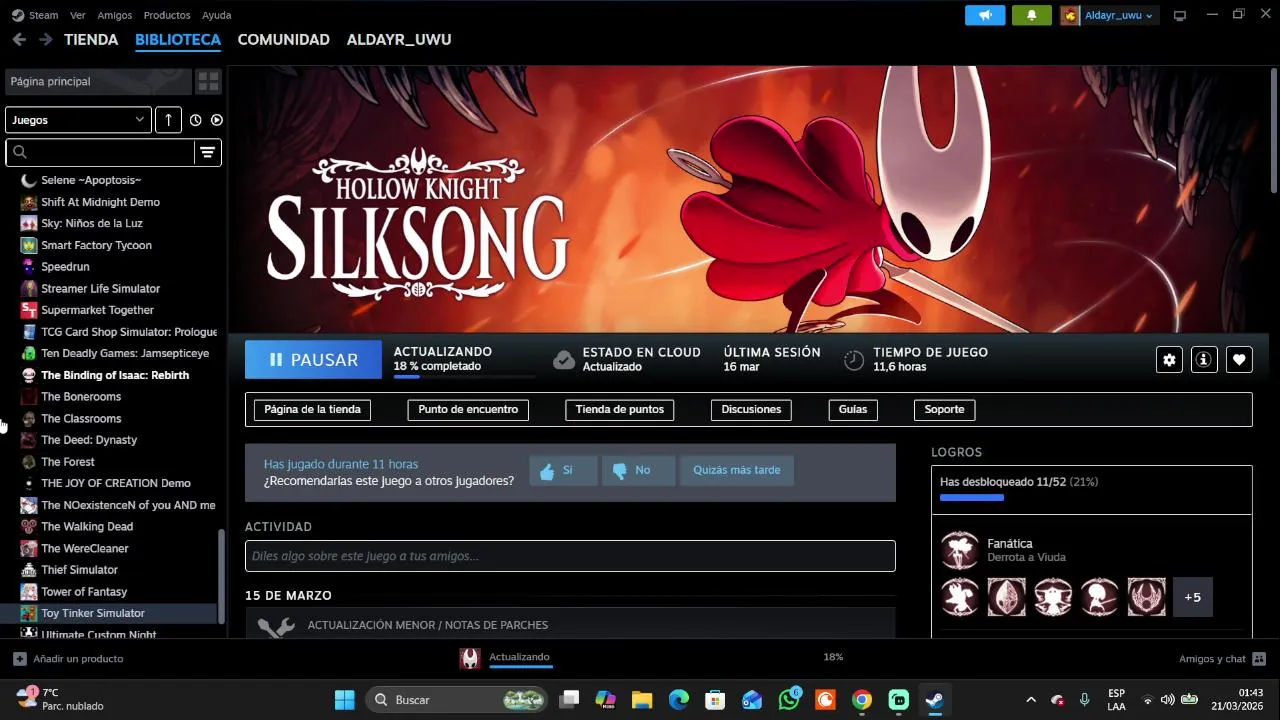1280x720 pixels.
Task: Open Página principal in sidebar
Action: pos(98,81)
